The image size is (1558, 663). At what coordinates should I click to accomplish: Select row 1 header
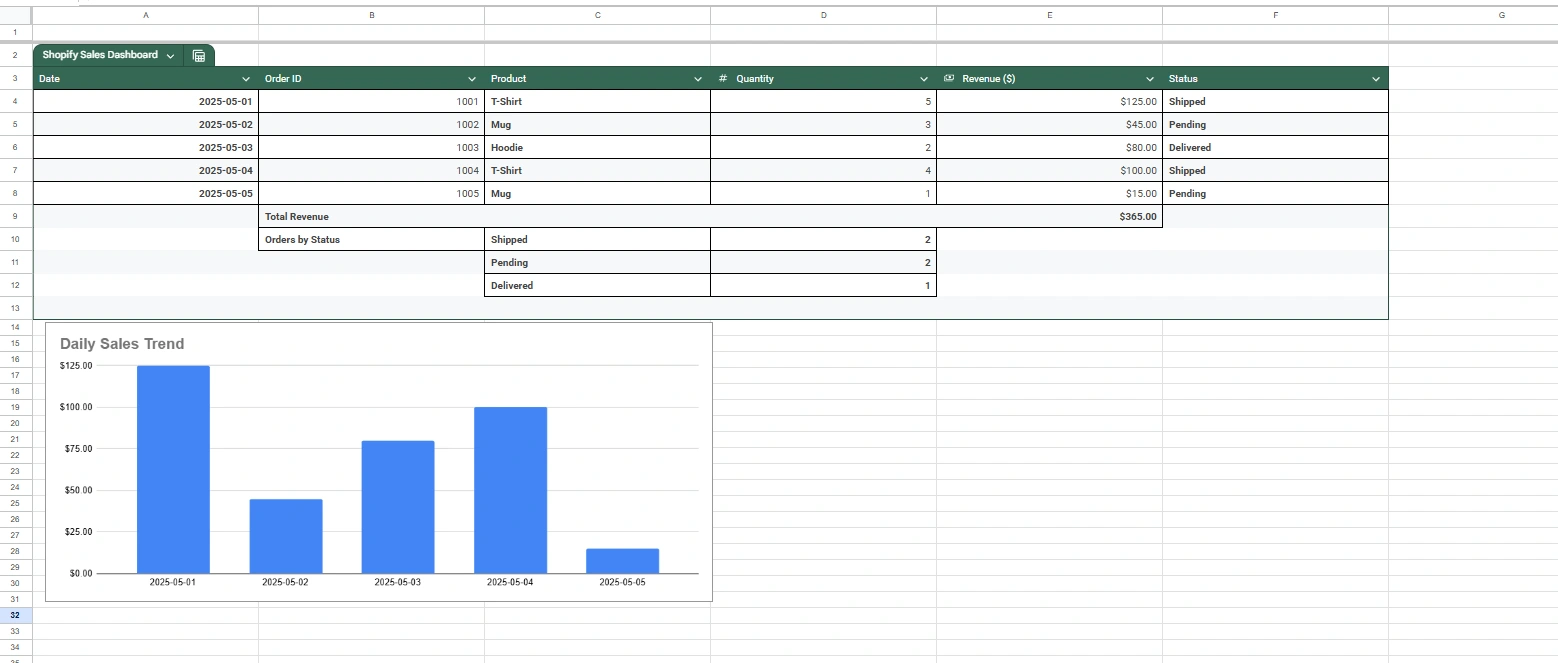16,33
